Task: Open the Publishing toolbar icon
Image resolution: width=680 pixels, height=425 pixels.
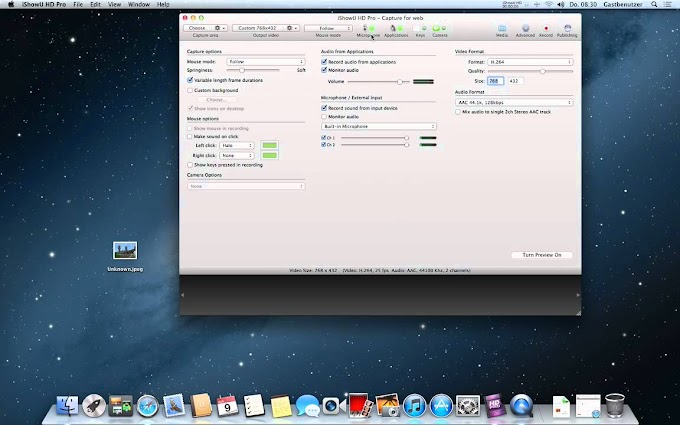Action: click(x=567, y=29)
